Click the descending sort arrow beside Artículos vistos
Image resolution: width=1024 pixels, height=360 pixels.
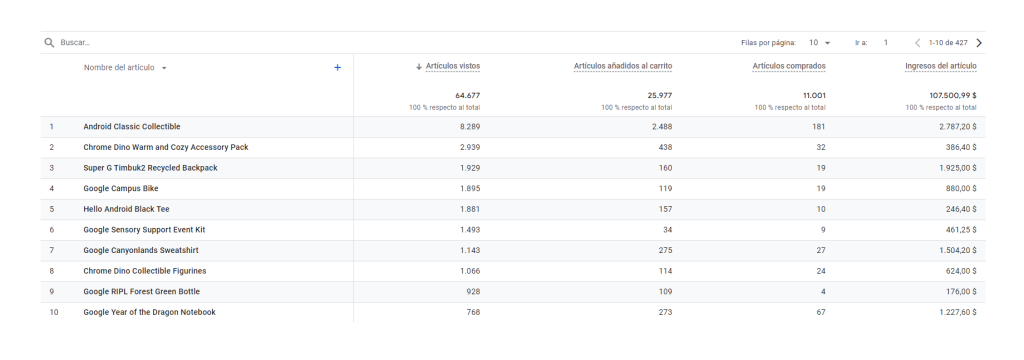click(419, 67)
